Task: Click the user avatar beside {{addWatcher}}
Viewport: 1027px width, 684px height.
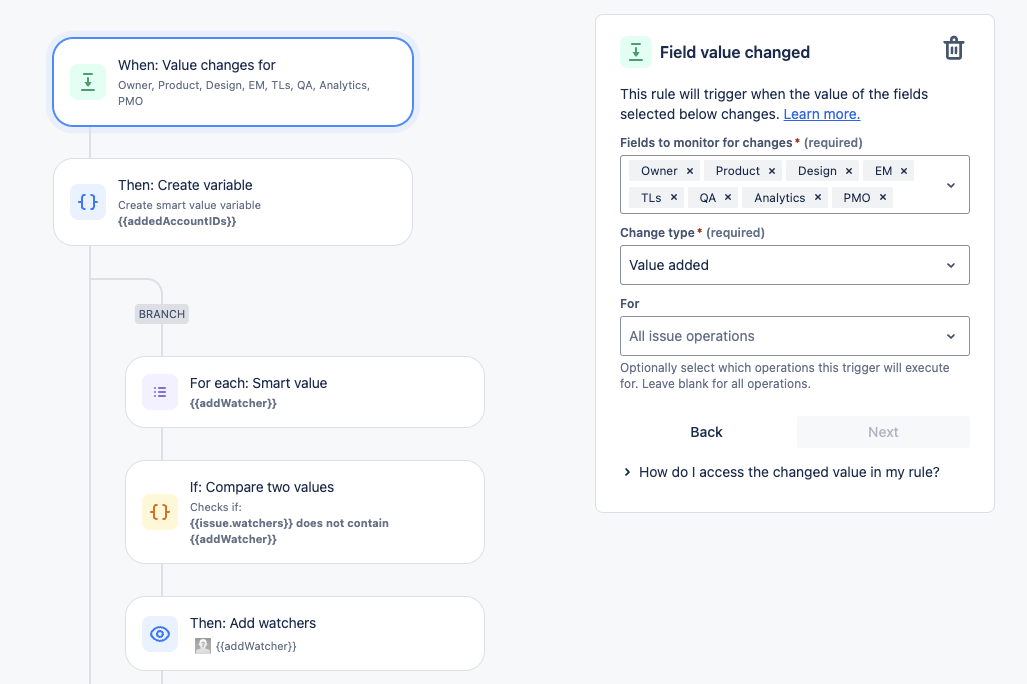Action: pyautogui.click(x=202, y=646)
